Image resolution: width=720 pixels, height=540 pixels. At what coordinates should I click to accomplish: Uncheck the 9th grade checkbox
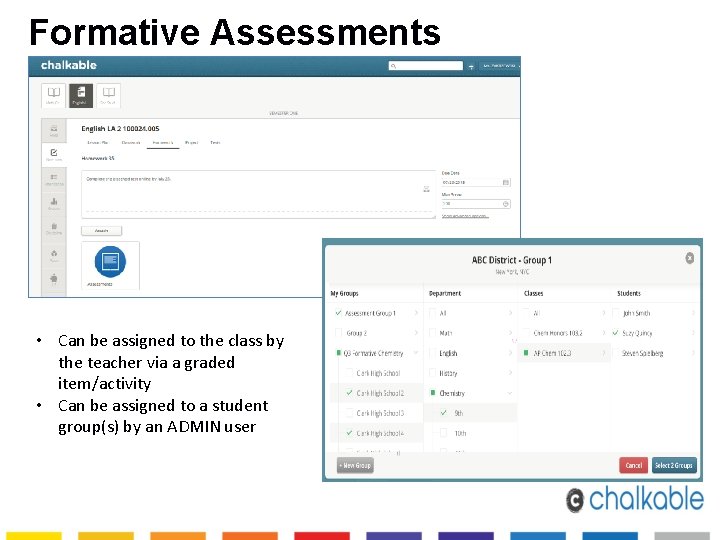(443, 413)
